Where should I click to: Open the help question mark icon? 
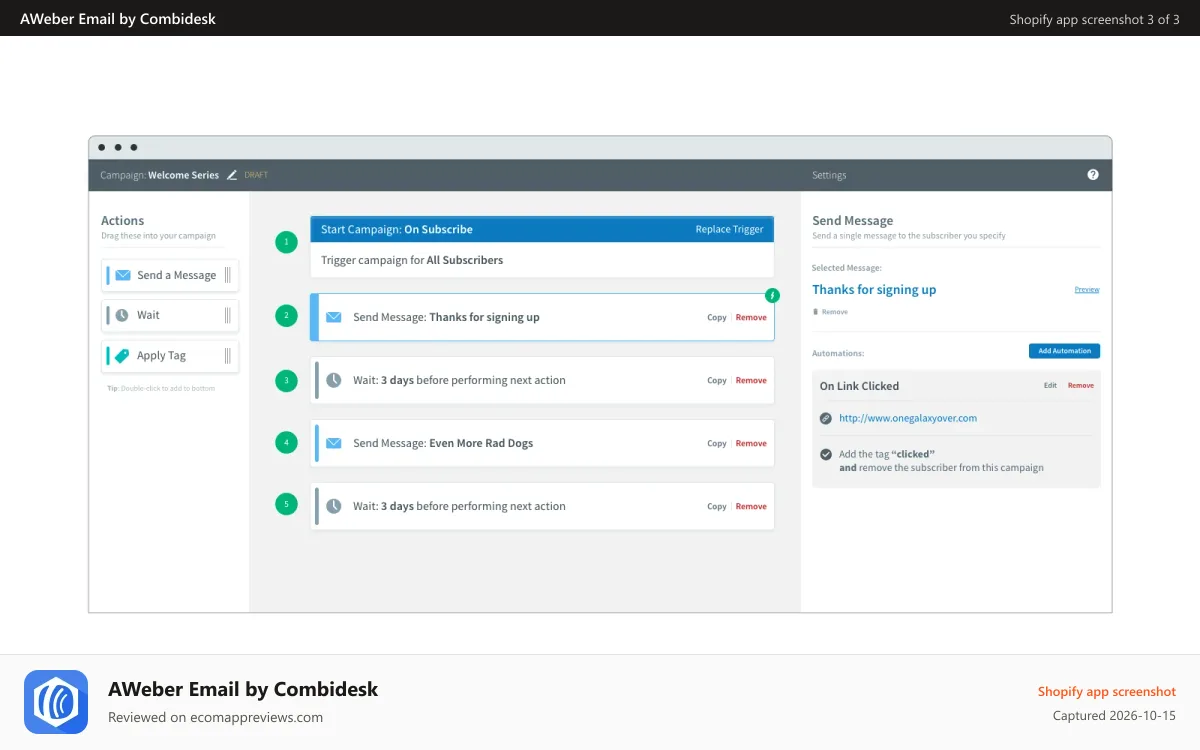1093,175
